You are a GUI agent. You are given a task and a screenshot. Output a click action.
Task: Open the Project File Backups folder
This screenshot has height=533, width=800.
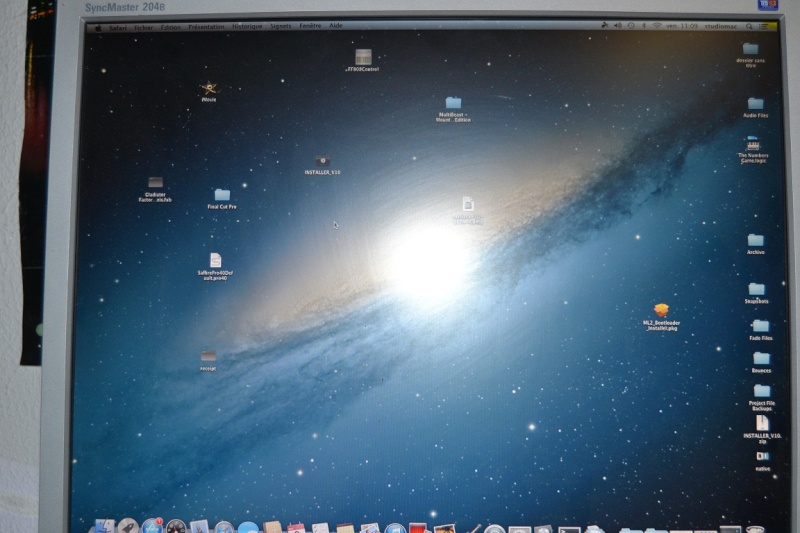[761, 391]
